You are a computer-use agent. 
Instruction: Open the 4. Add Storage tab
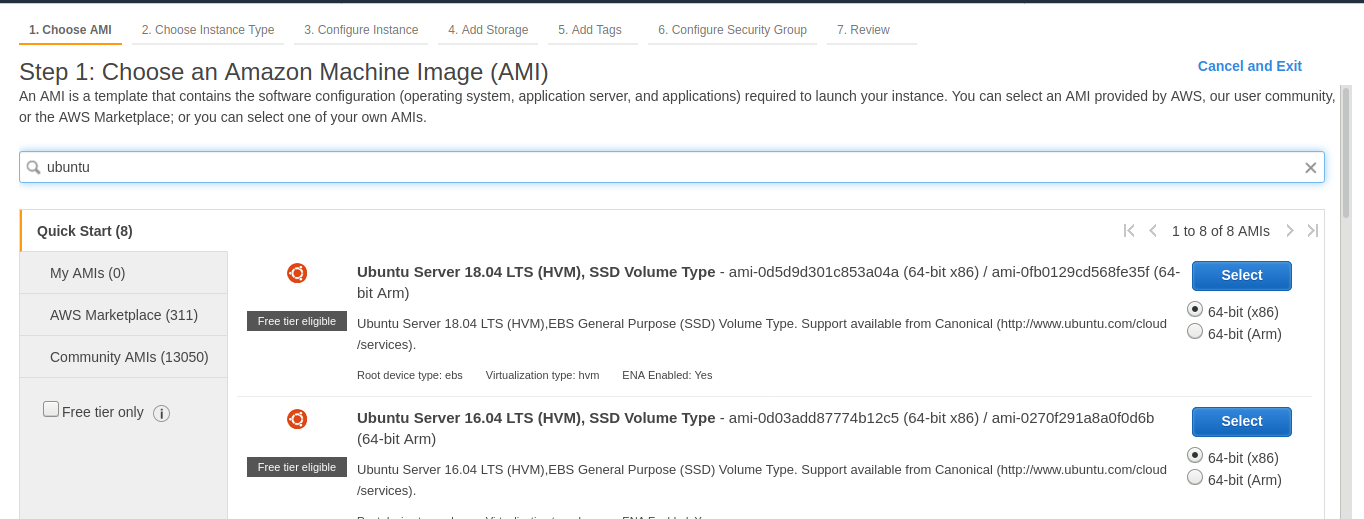coord(488,30)
